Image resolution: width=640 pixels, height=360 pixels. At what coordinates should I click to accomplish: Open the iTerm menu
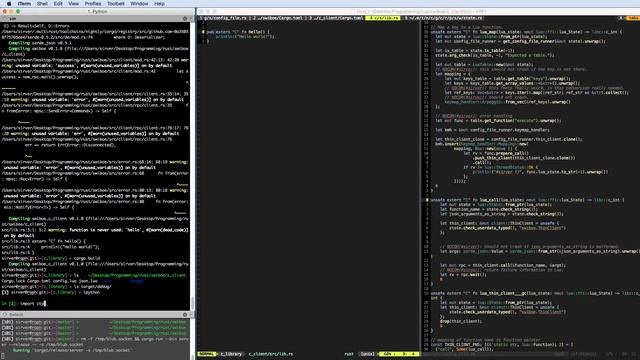[24, 4]
